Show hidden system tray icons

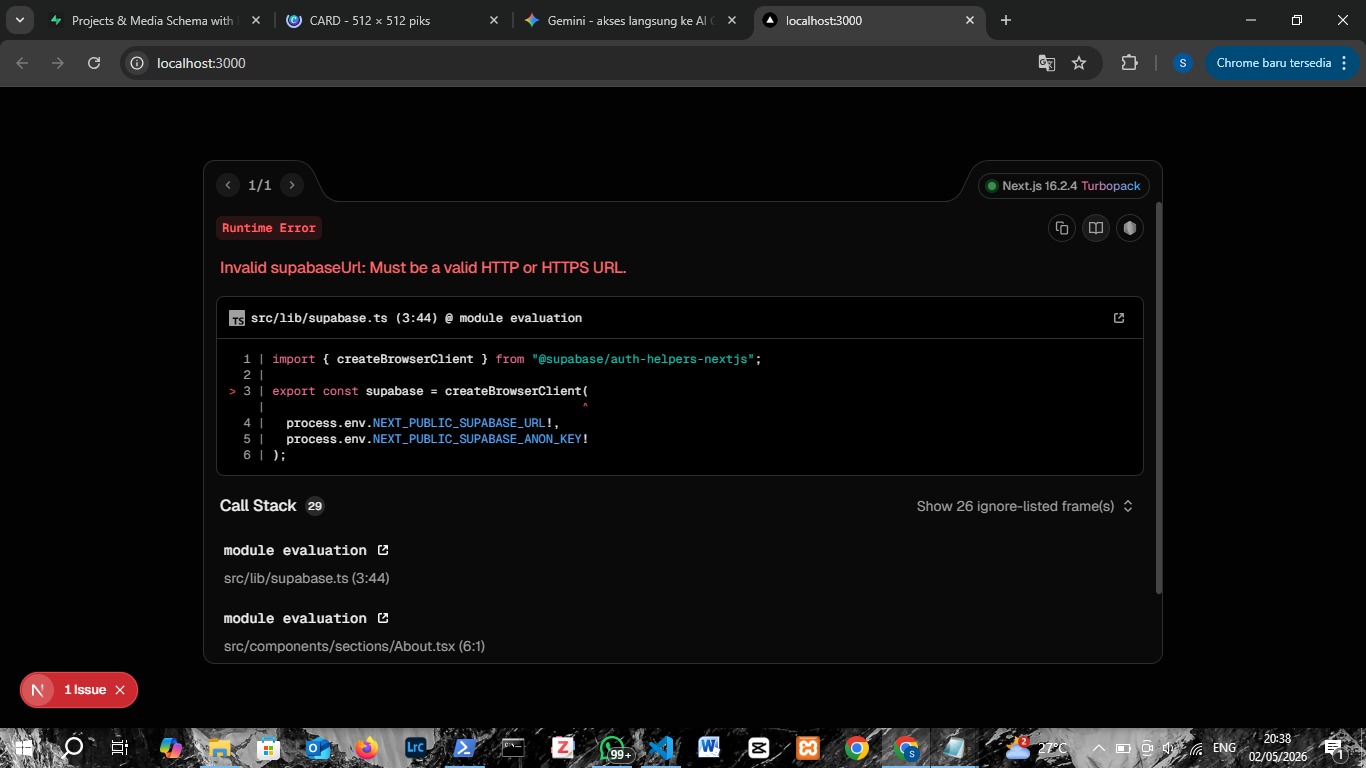click(x=1099, y=748)
